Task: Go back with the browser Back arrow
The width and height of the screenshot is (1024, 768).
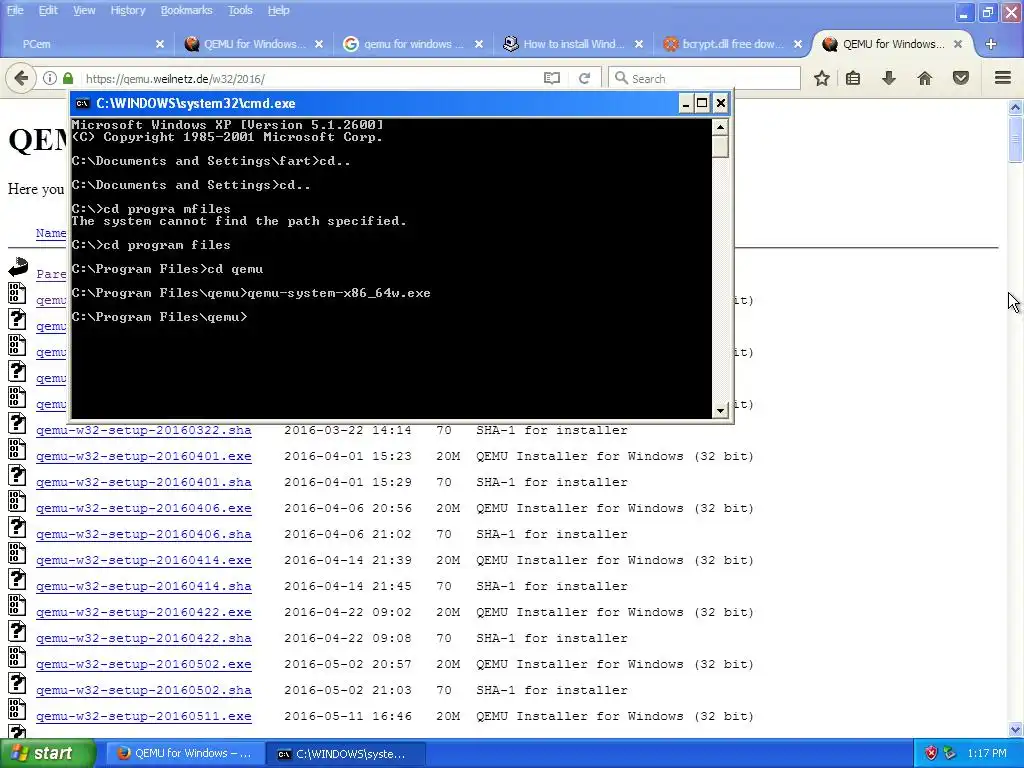Action: coord(20,78)
